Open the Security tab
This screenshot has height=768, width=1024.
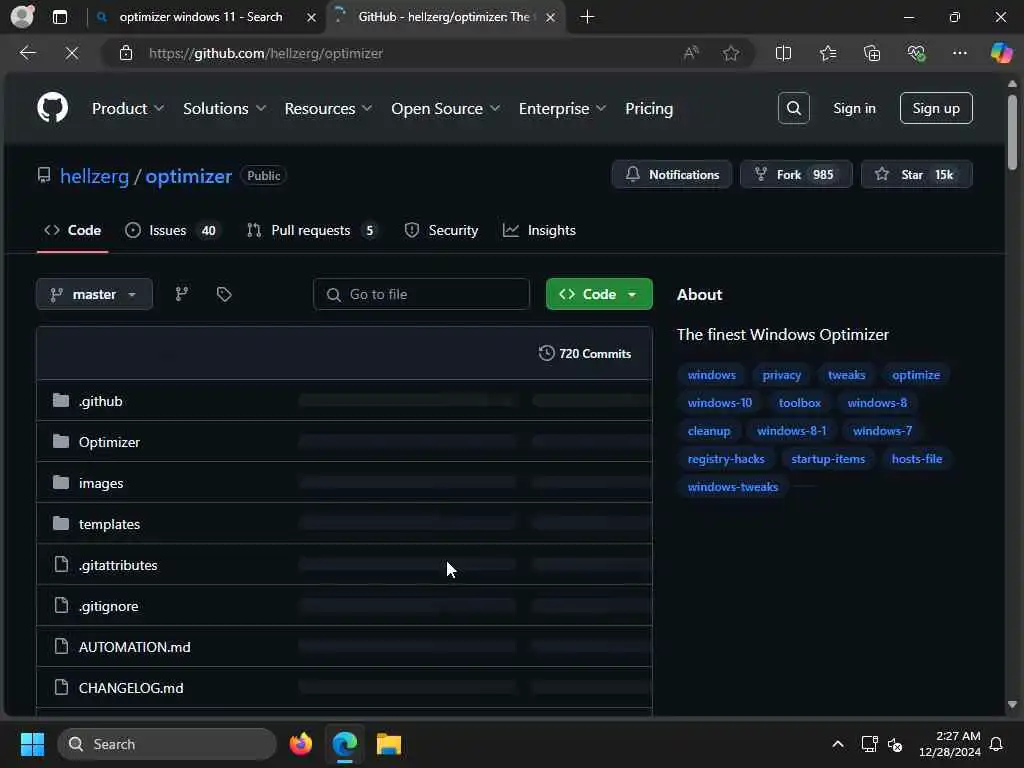point(441,231)
